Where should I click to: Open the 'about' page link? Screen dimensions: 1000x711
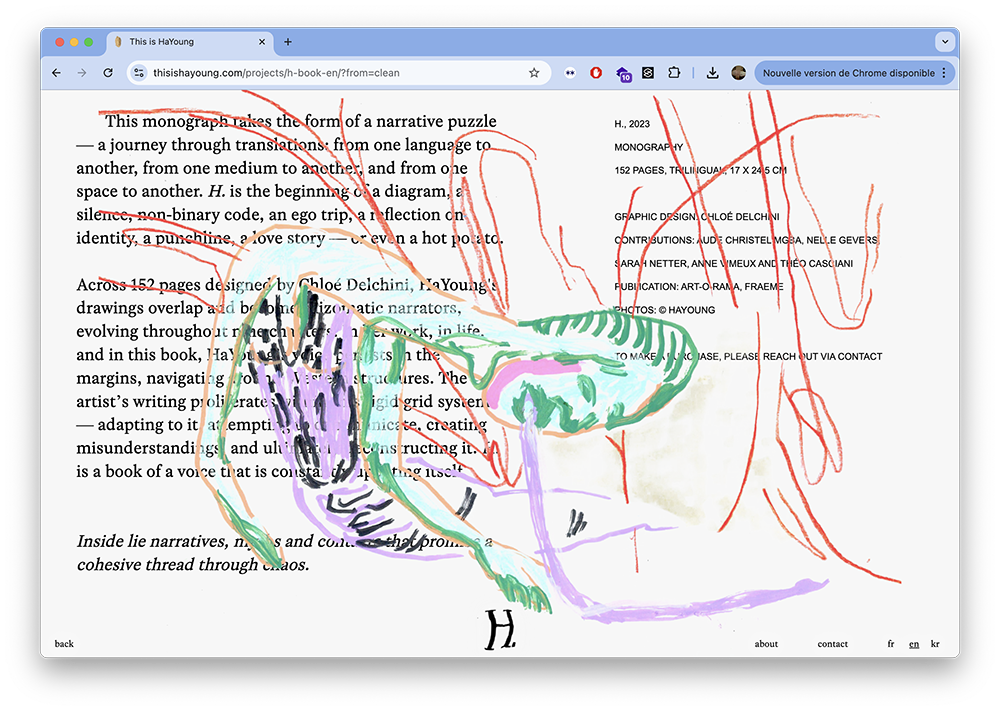click(766, 644)
